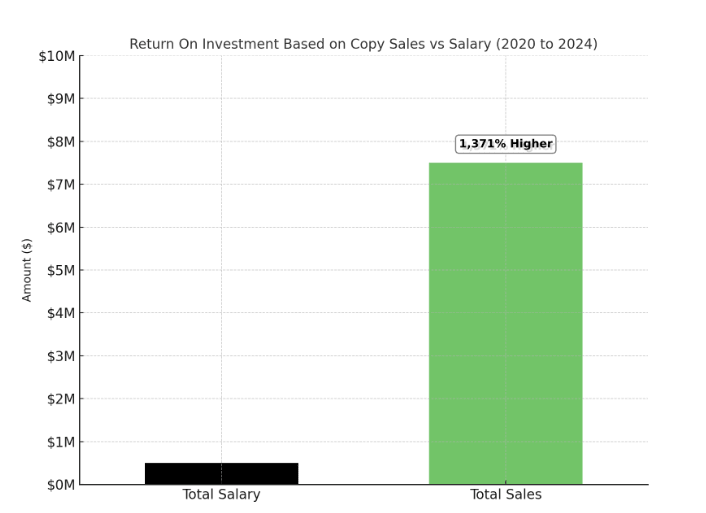The width and height of the screenshot is (706, 513).
Task: Click the $7M y-axis tick label
Action: click(58, 185)
